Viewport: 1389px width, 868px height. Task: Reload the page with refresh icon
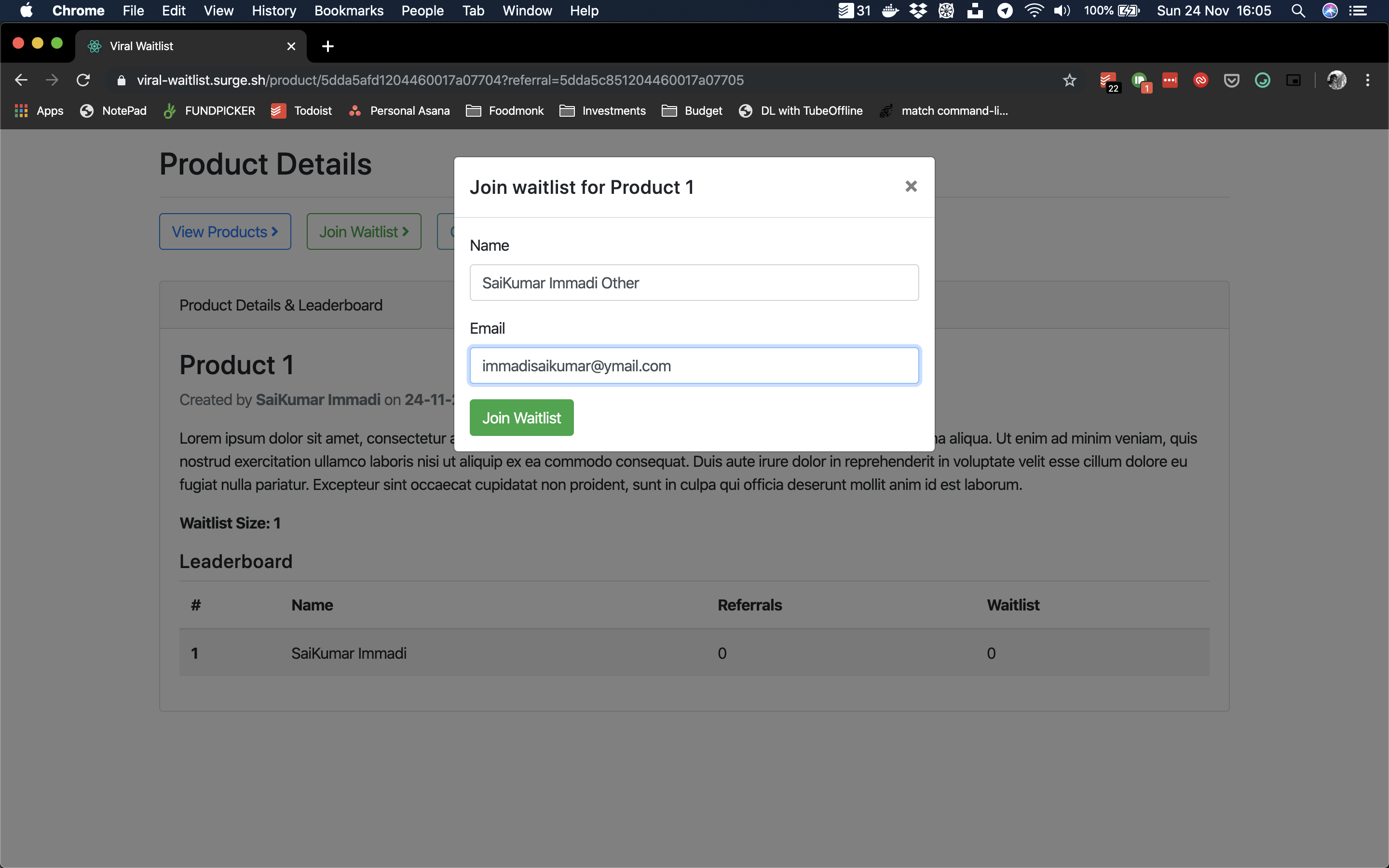(83, 80)
